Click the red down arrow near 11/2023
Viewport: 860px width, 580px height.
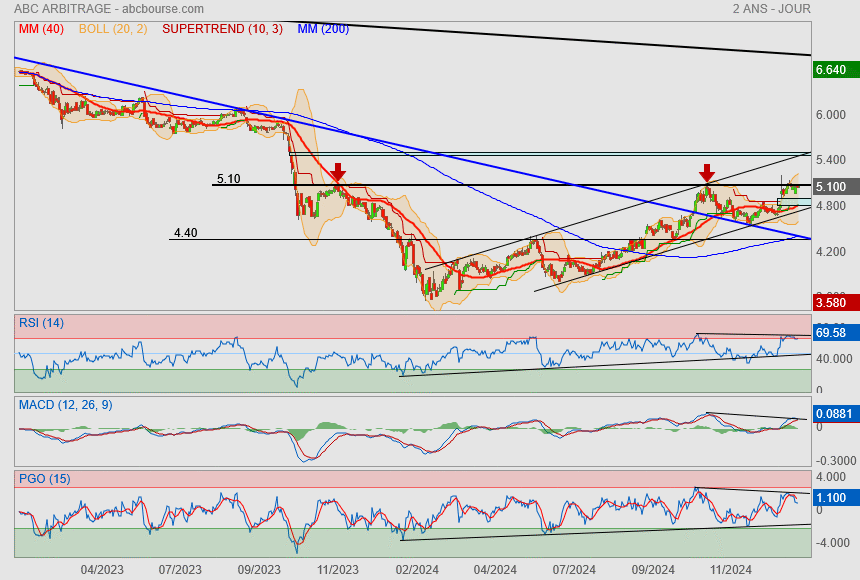(338, 172)
